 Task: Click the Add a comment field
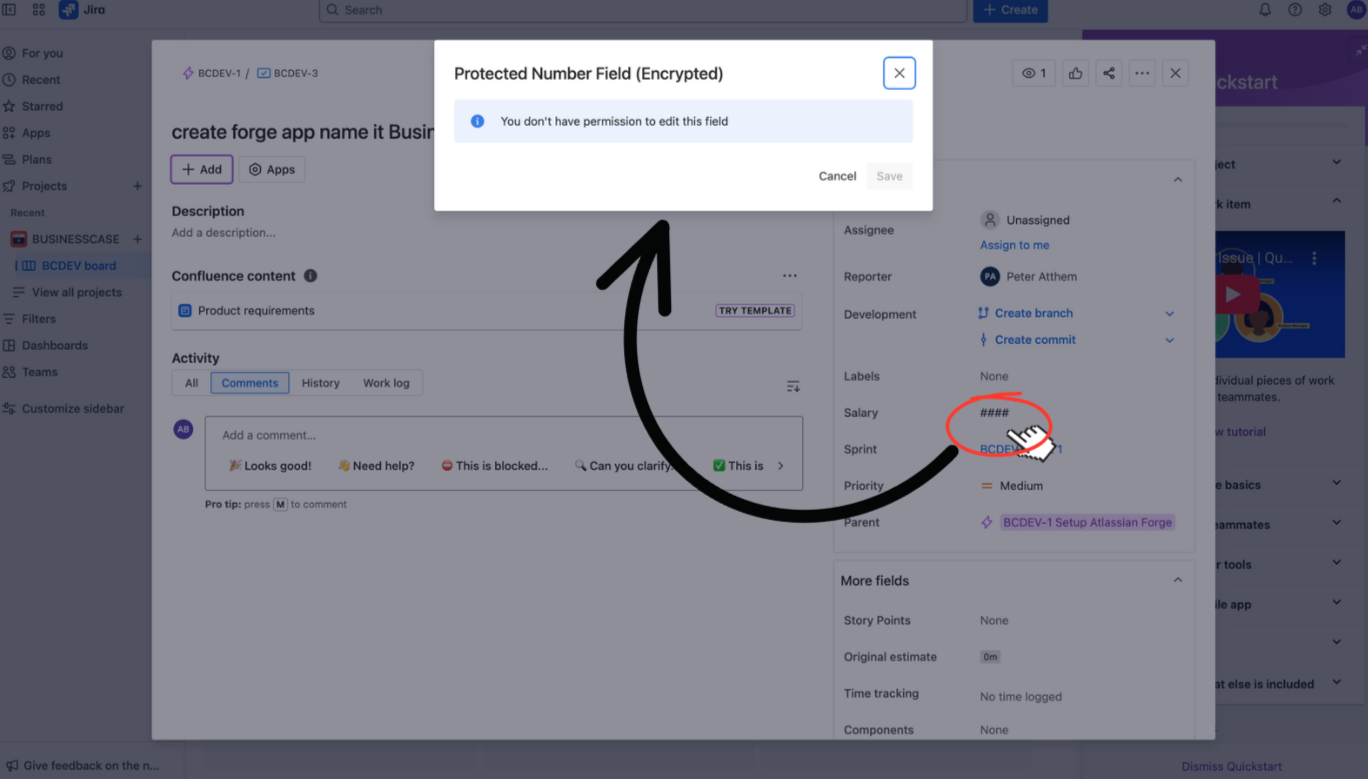tap(503, 435)
